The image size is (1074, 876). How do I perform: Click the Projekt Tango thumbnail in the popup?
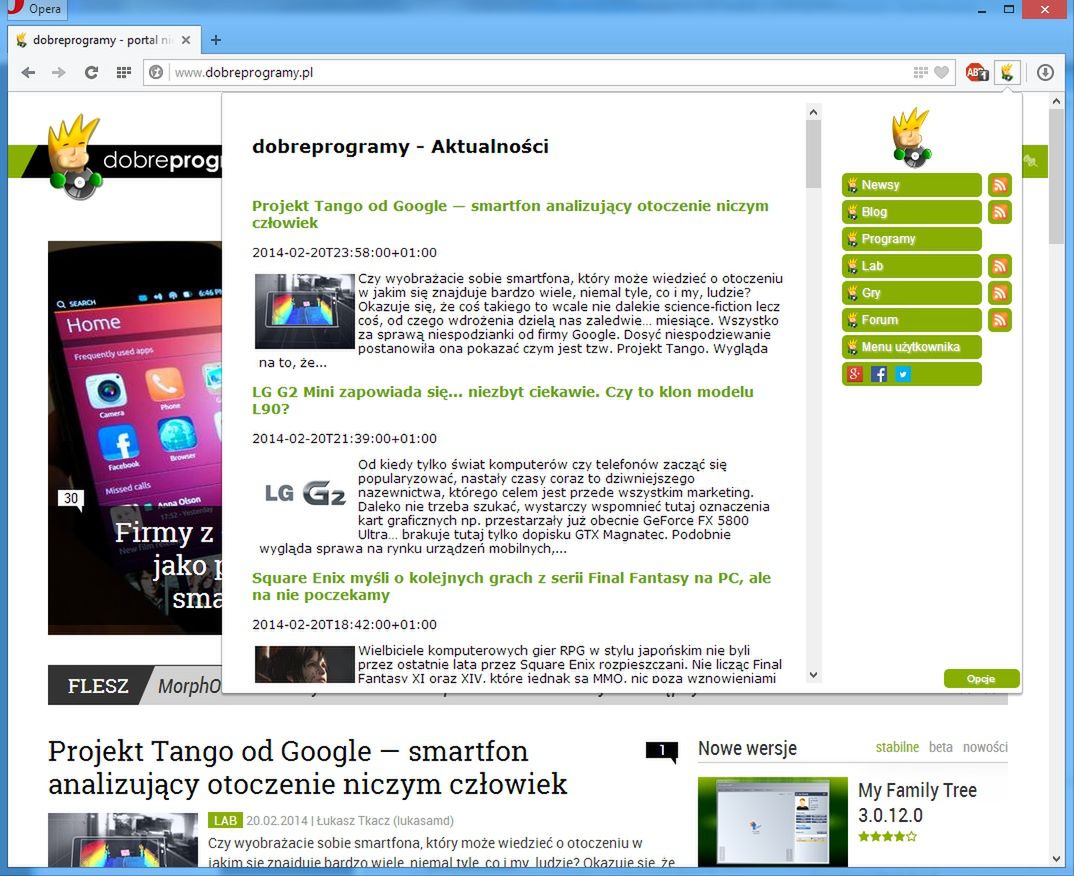(305, 311)
